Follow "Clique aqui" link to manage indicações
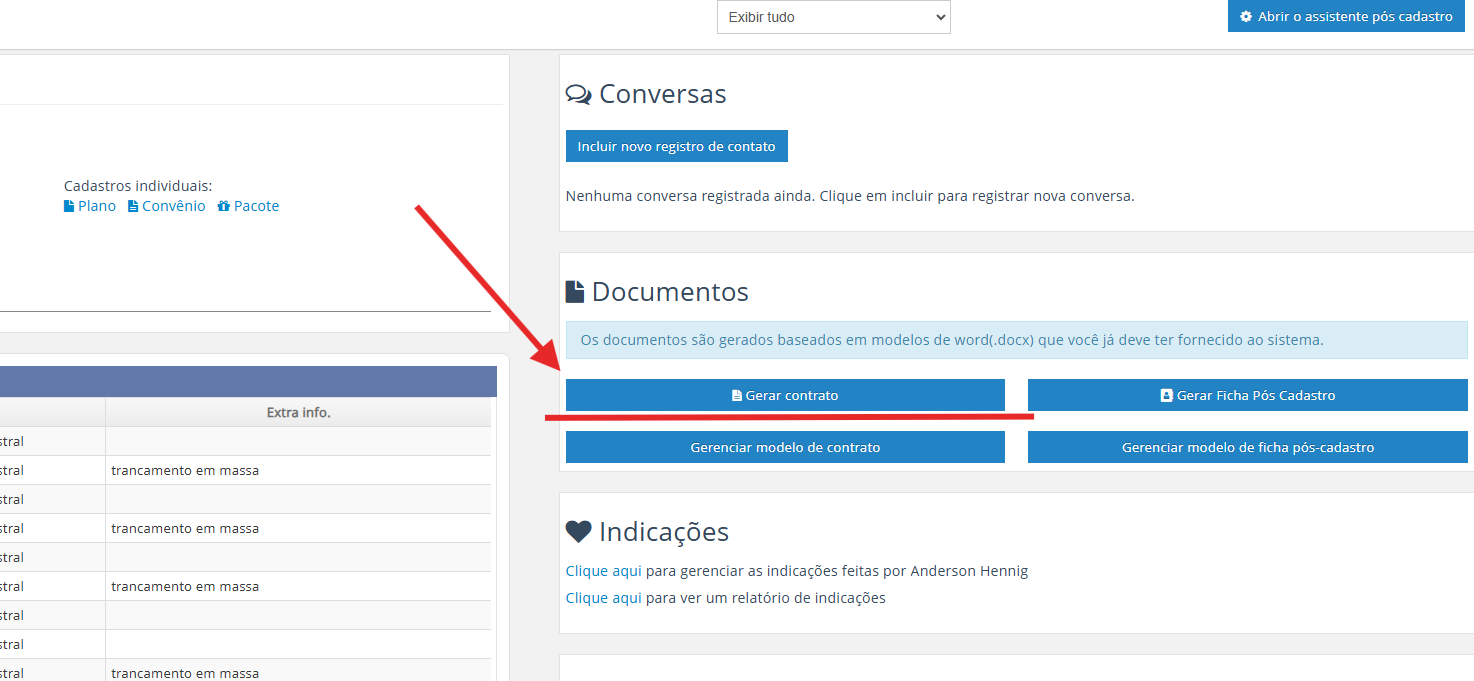The image size is (1474, 681). click(603, 571)
